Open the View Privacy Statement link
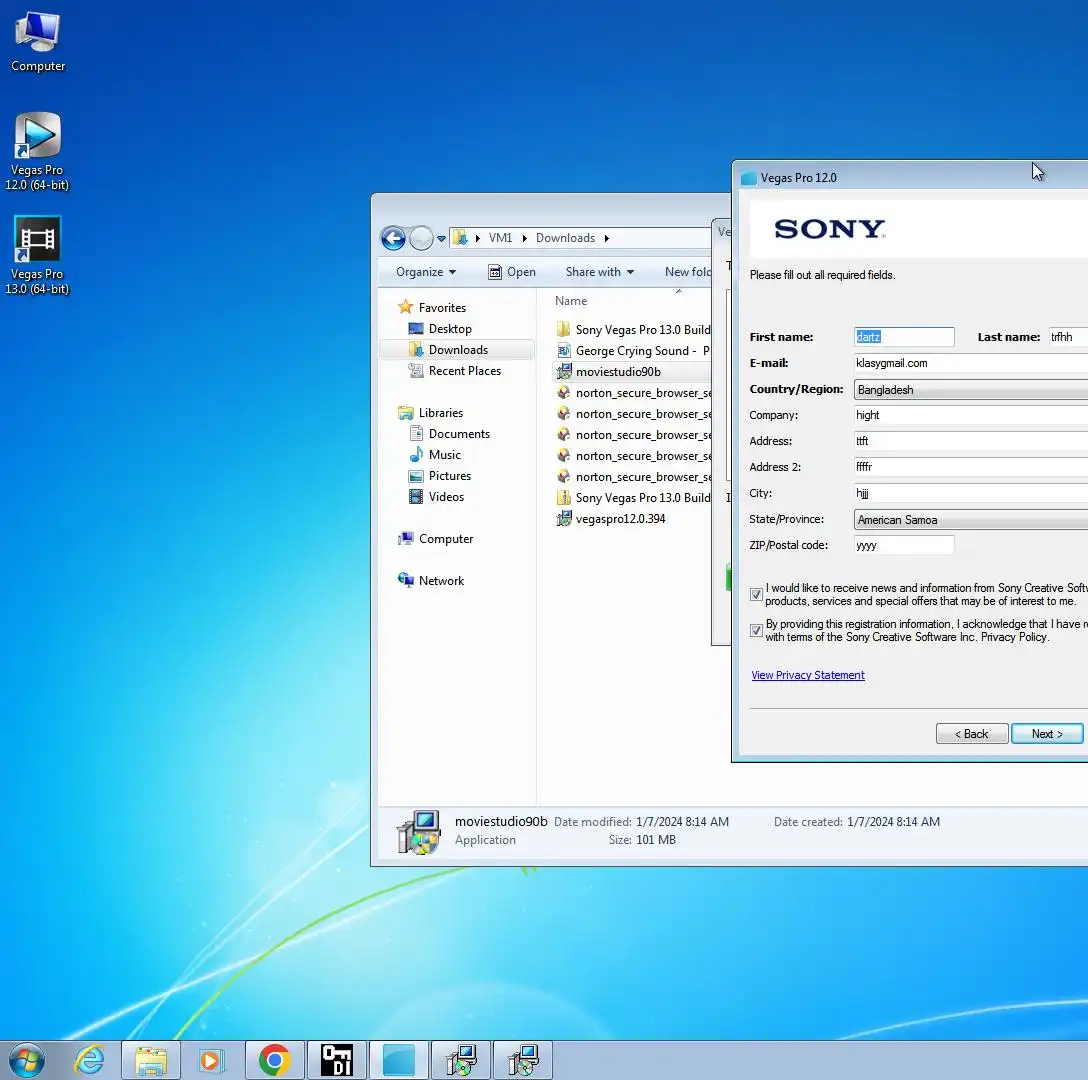Screen dimensions: 1088x1080 click(808, 675)
